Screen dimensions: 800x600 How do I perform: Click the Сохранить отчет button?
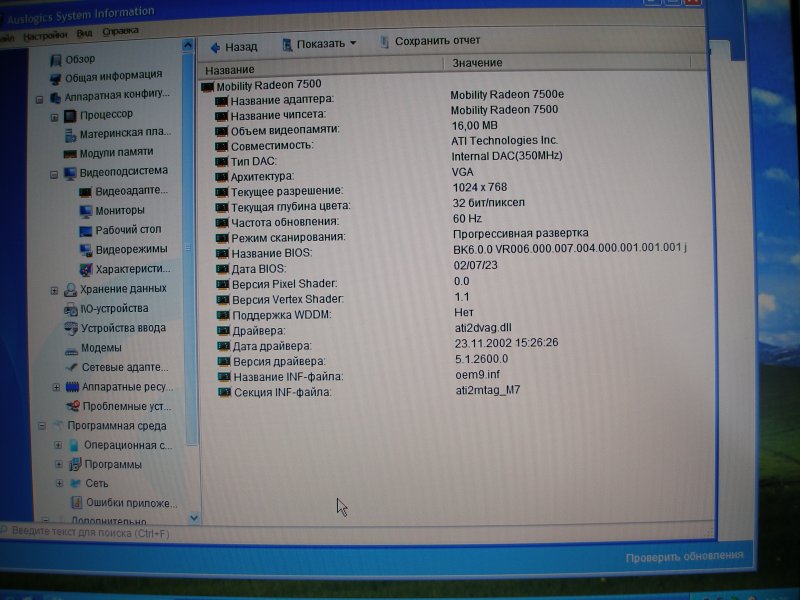point(429,41)
